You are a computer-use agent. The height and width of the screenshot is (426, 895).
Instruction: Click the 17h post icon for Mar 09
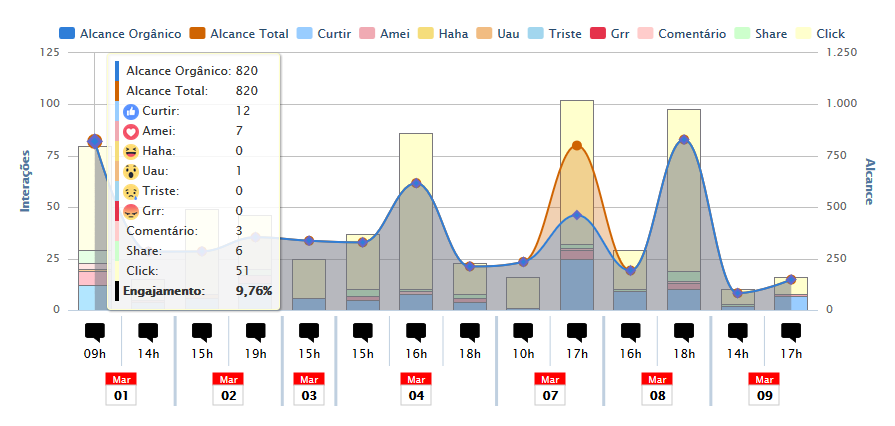click(x=790, y=332)
